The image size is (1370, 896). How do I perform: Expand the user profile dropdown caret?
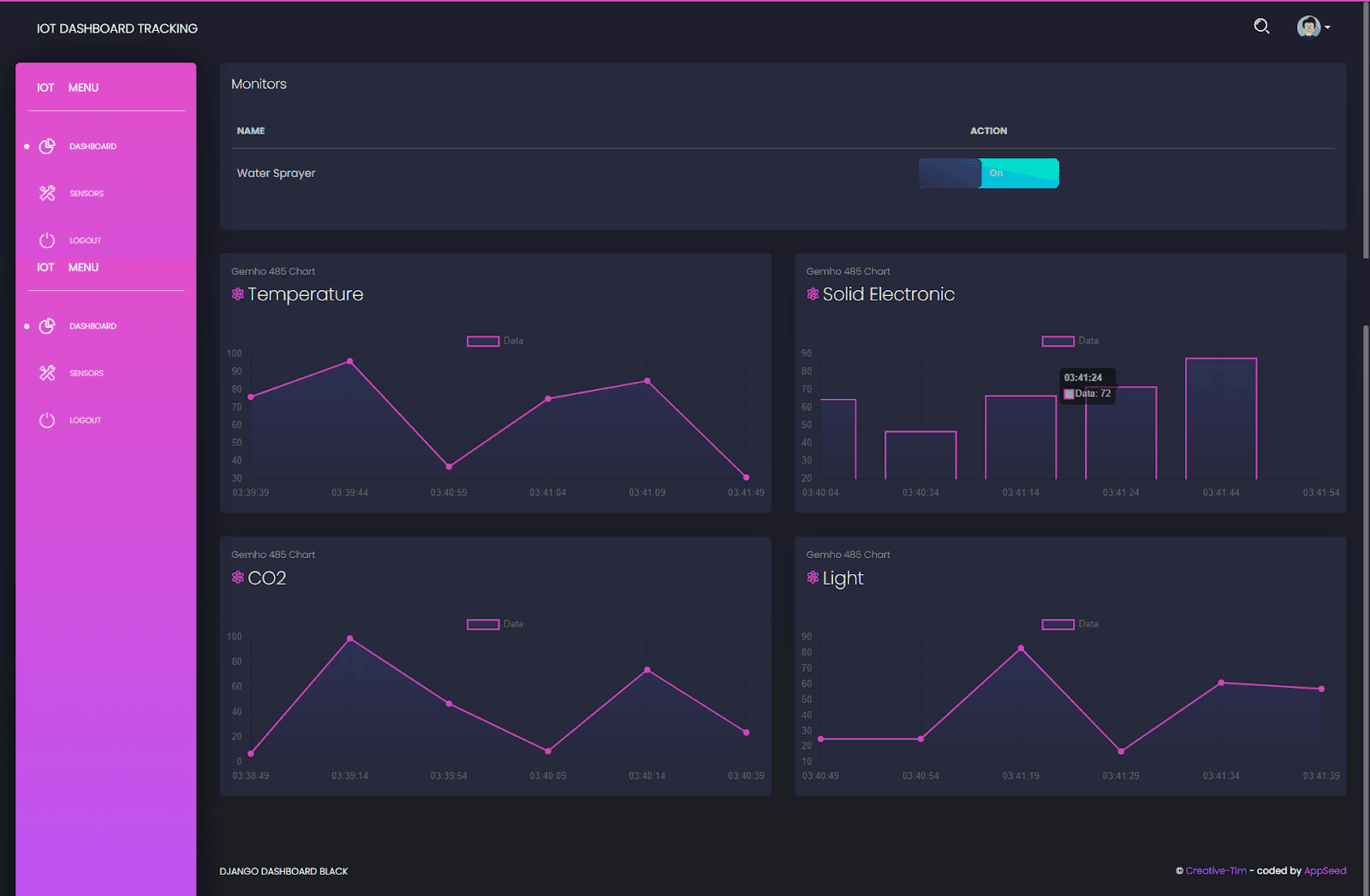(x=1327, y=27)
